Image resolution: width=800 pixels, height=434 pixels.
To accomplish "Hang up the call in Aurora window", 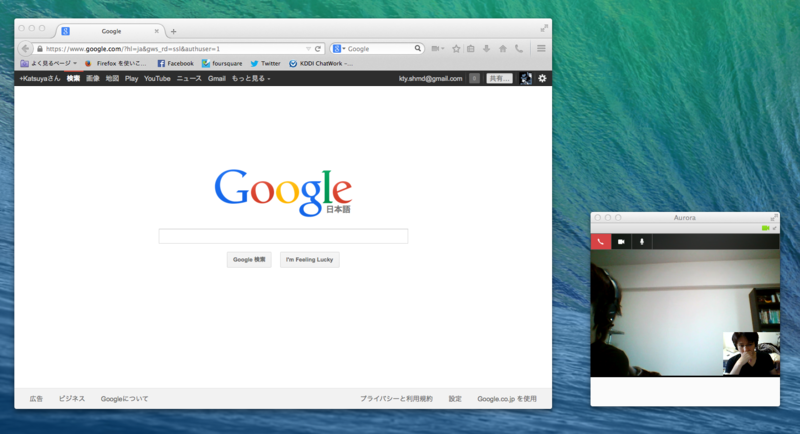I will pyautogui.click(x=601, y=242).
